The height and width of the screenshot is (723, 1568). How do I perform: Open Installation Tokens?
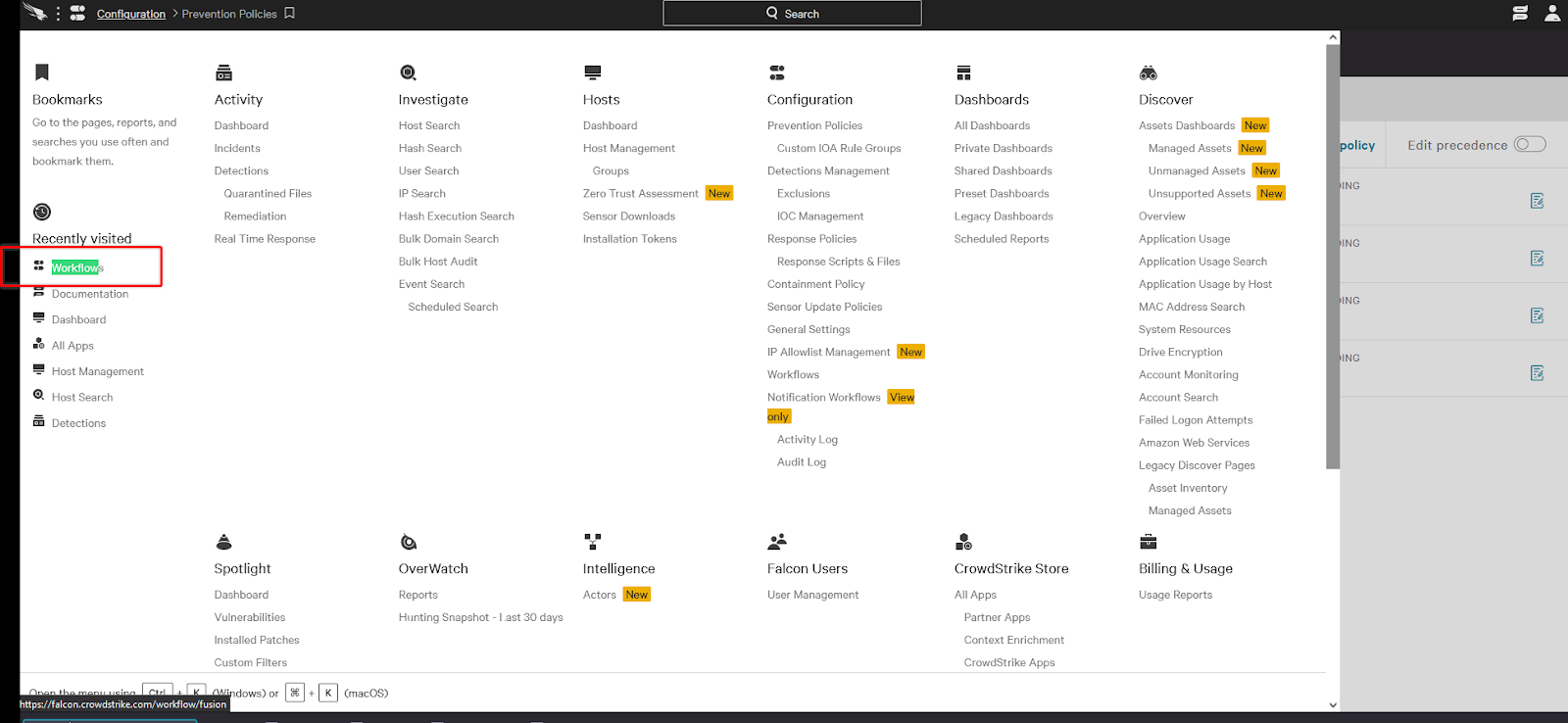pyautogui.click(x=630, y=239)
